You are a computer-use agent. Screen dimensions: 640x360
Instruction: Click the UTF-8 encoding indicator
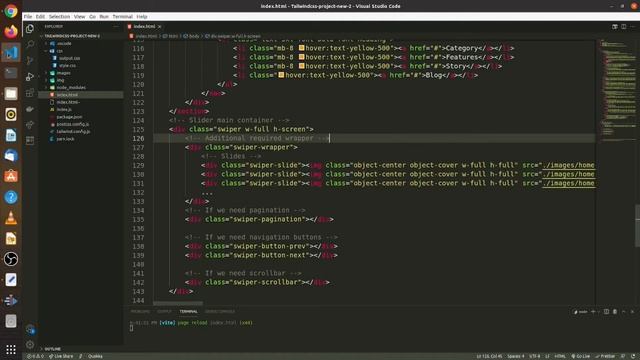(534, 356)
